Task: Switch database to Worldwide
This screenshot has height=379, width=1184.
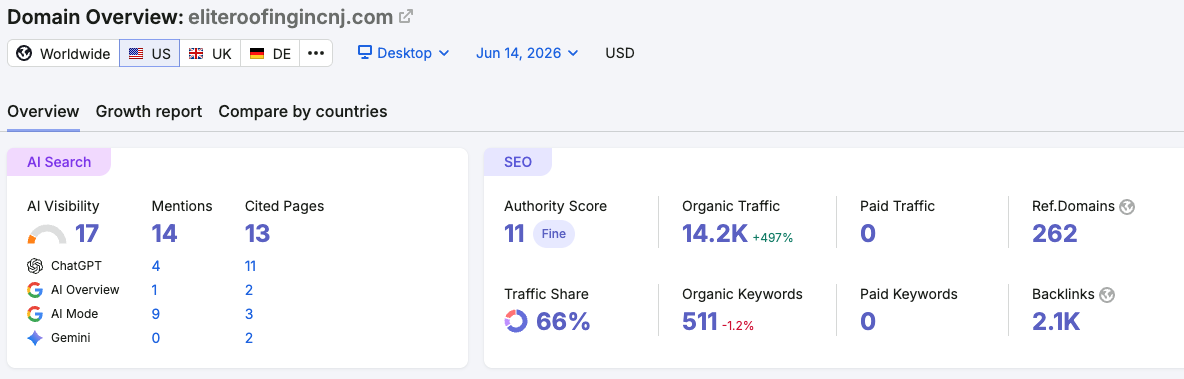Action: coord(63,54)
